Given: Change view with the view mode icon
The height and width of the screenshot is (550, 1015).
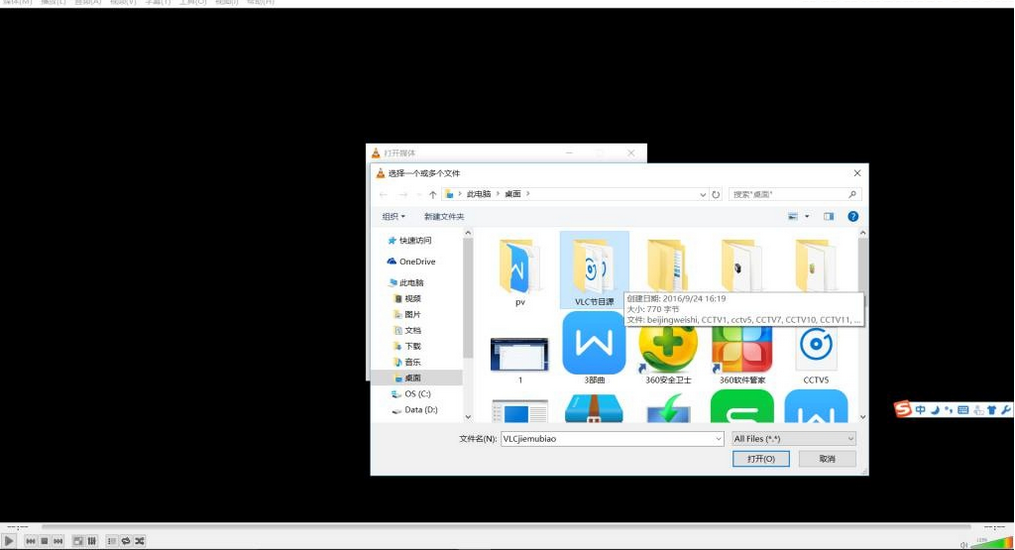Looking at the screenshot, I should tap(793, 216).
